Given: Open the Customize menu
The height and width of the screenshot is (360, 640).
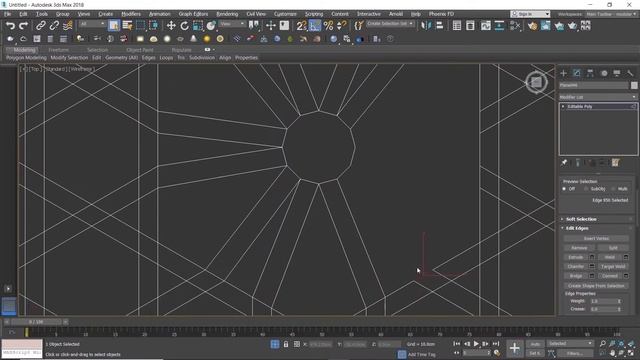Looking at the screenshot, I should point(285,14).
